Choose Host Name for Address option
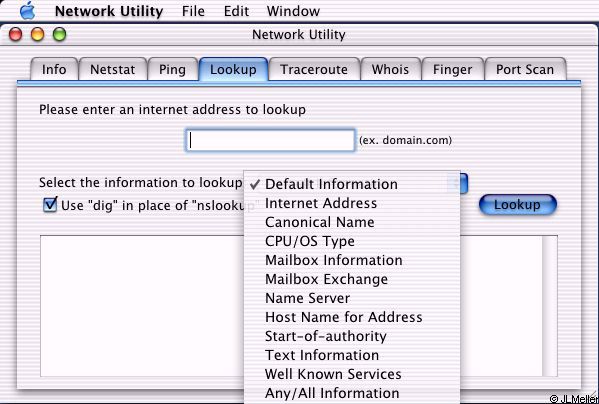Viewport: 599px width, 404px height. coord(351,317)
